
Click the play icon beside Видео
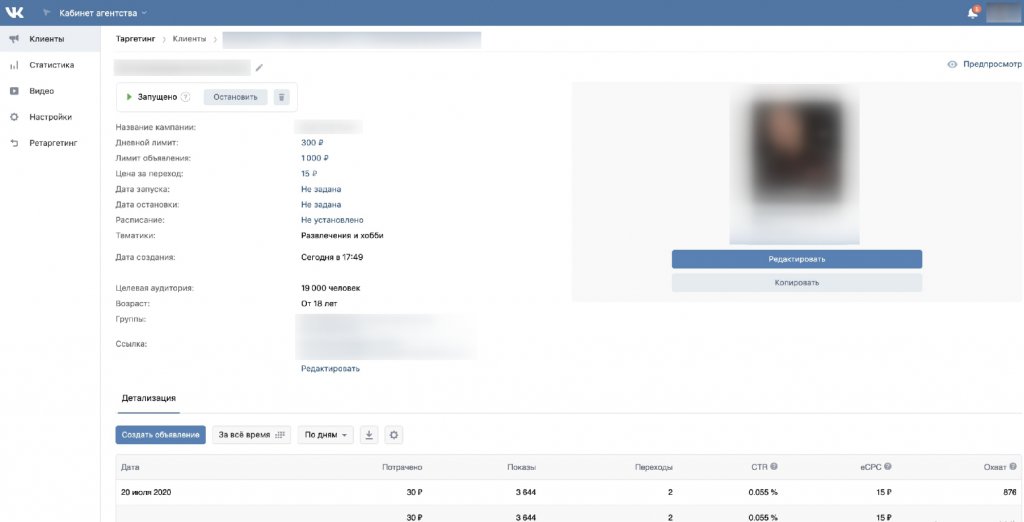(14, 91)
